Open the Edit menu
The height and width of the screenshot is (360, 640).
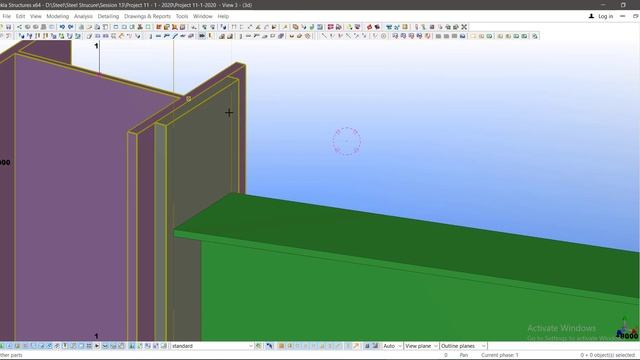[x=20, y=16]
